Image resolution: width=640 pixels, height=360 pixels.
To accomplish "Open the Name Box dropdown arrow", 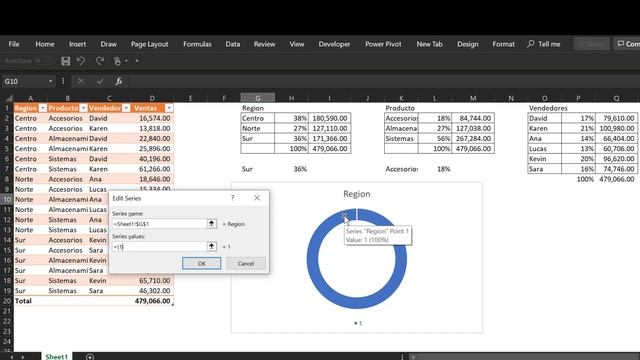I will (50, 81).
